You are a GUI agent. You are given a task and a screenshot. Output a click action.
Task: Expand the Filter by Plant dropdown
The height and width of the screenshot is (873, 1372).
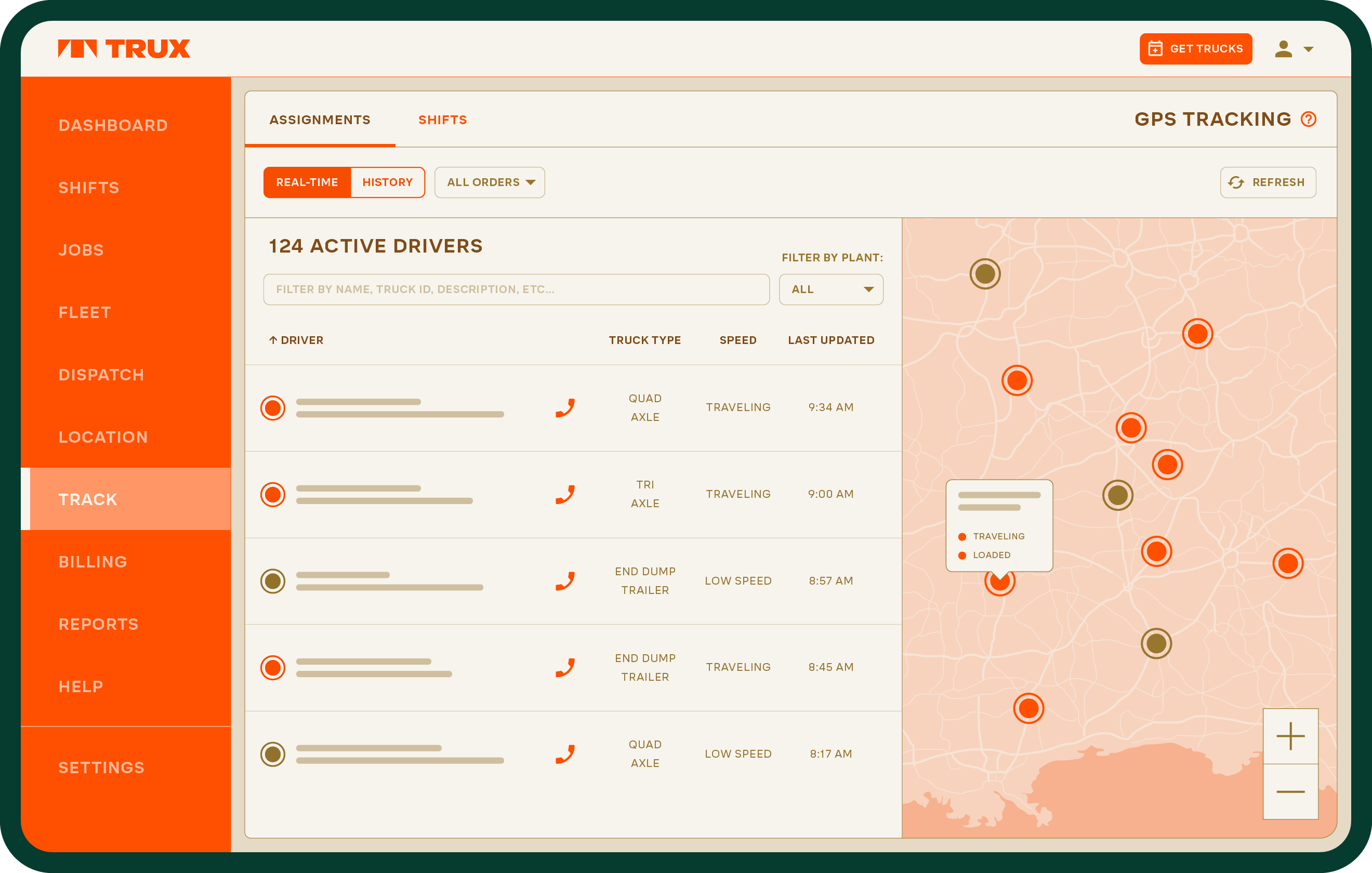point(830,289)
